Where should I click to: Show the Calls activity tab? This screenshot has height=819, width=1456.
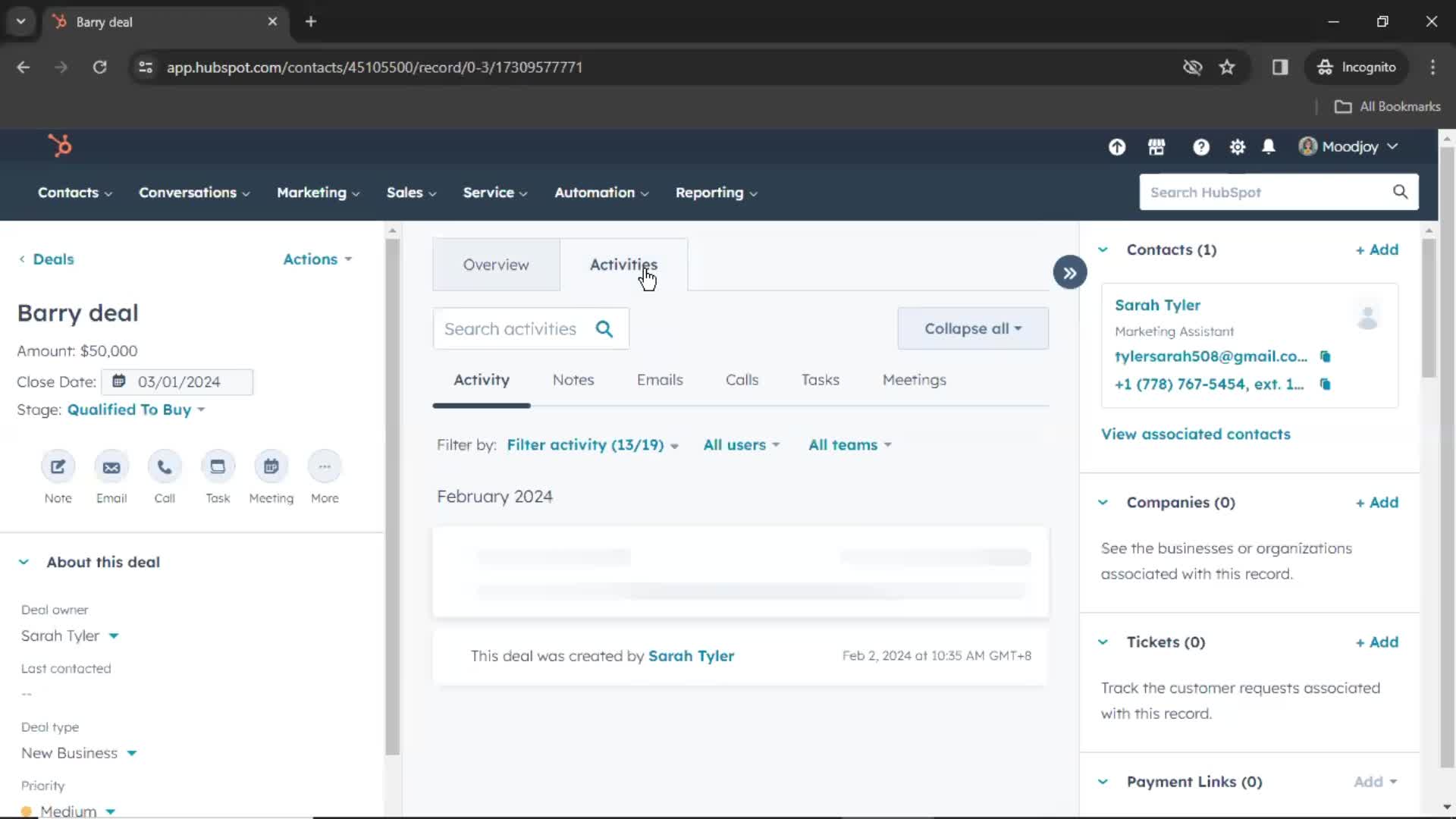(742, 380)
